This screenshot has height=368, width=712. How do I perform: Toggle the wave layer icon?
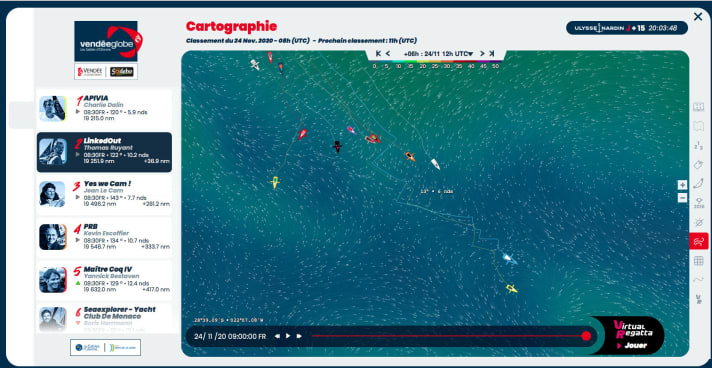698,279
